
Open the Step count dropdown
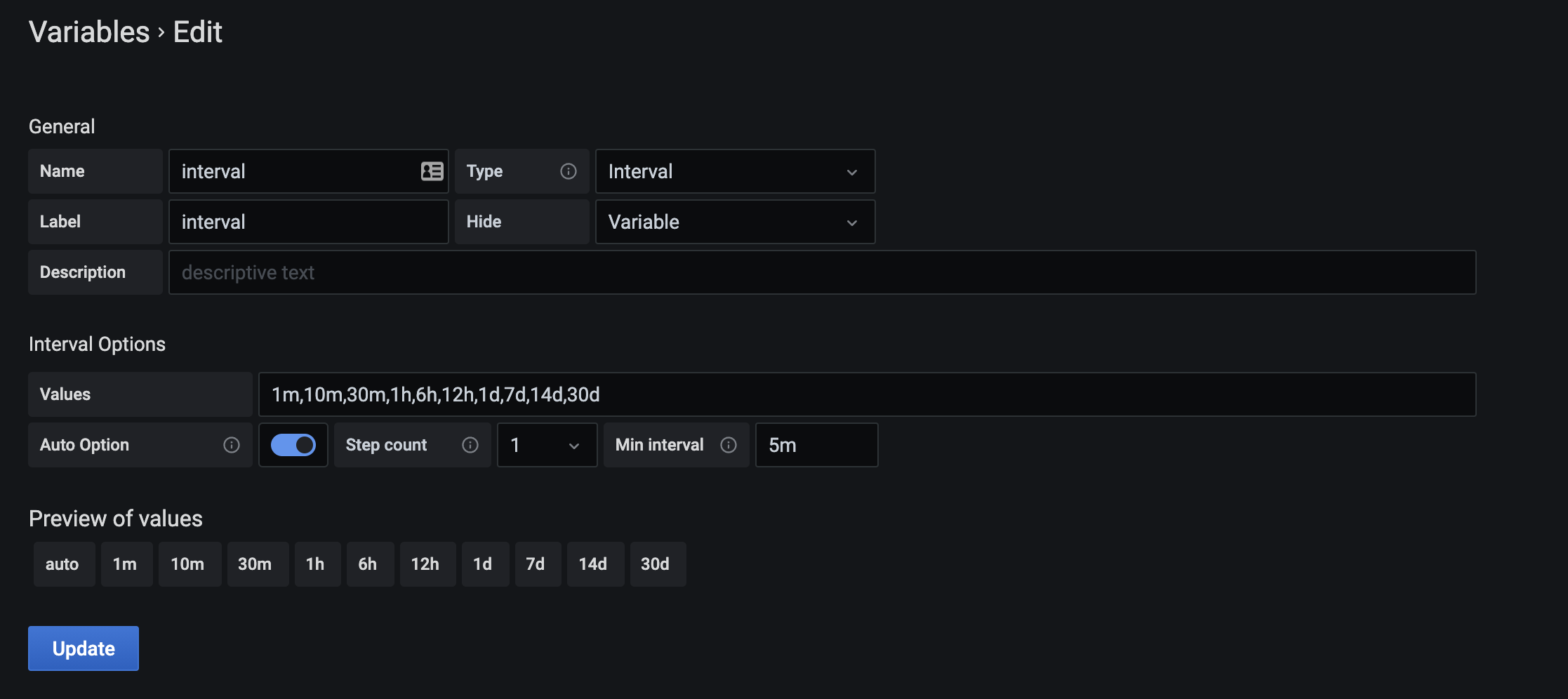coord(547,445)
